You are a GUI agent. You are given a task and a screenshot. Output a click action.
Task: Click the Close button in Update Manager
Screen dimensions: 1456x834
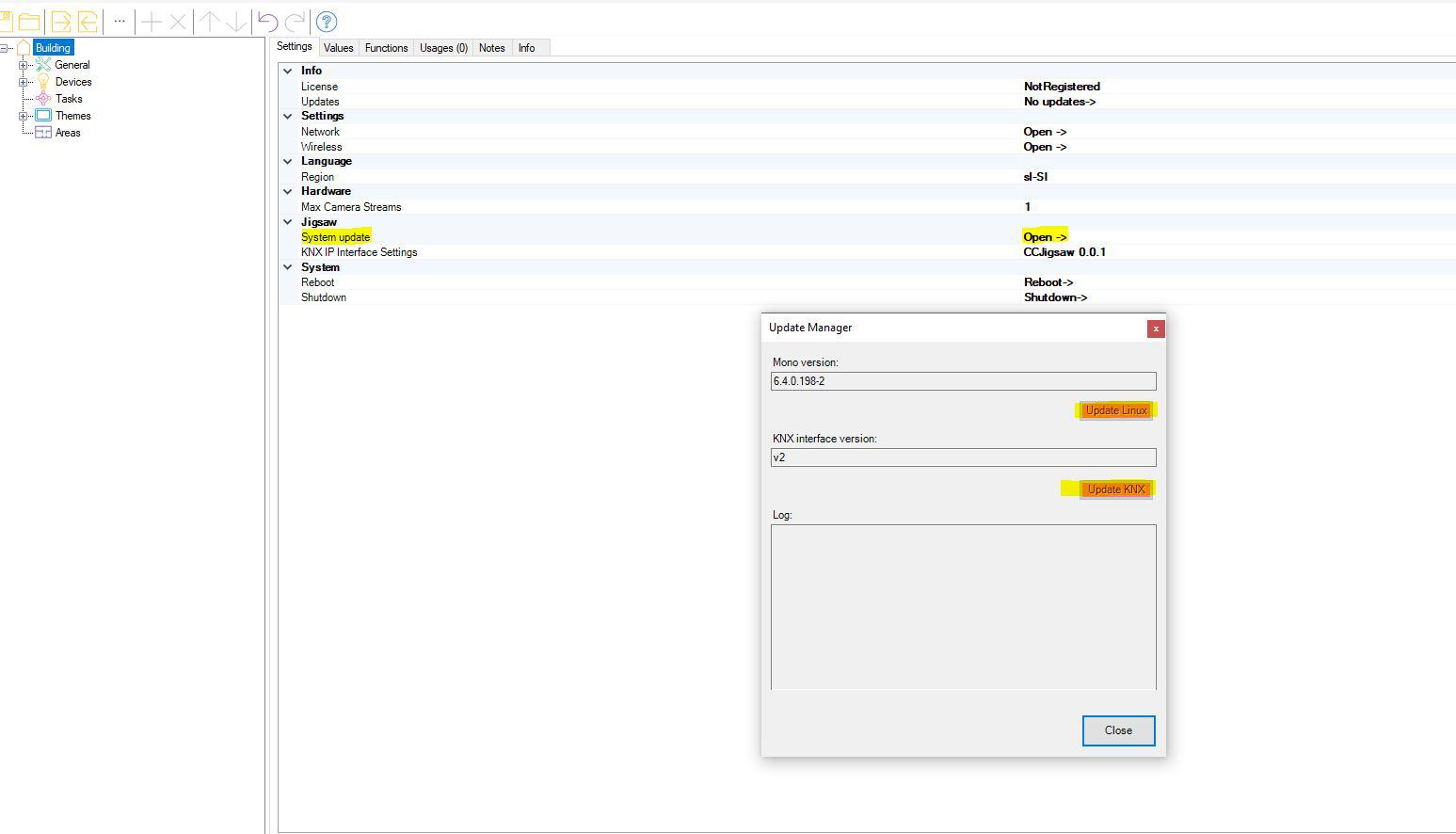[1118, 730]
